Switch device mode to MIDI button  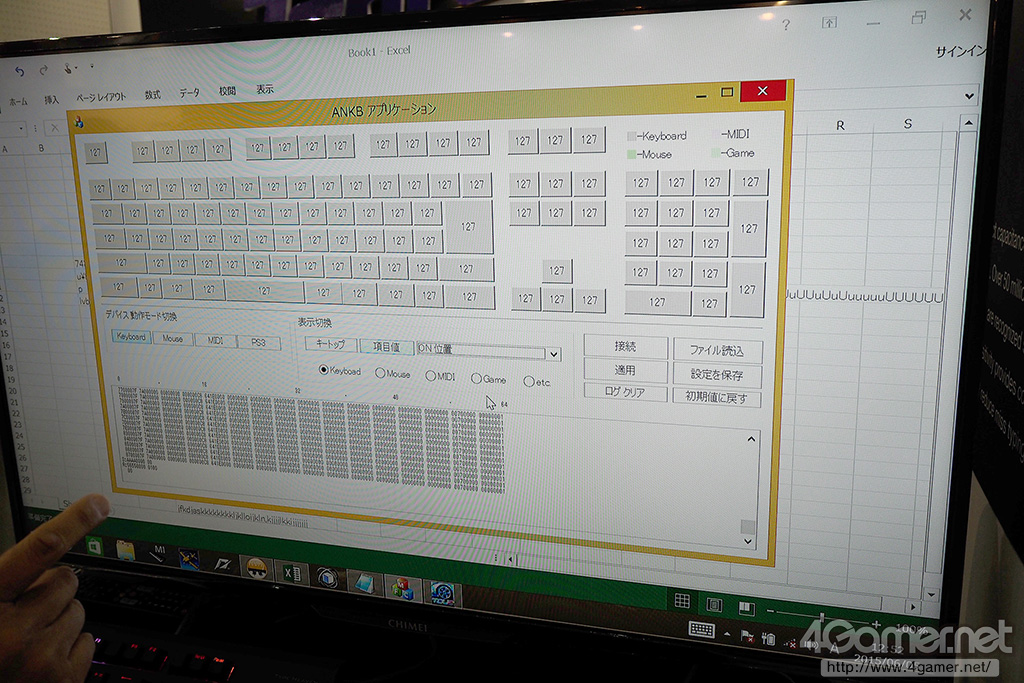pyautogui.click(x=215, y=340)
